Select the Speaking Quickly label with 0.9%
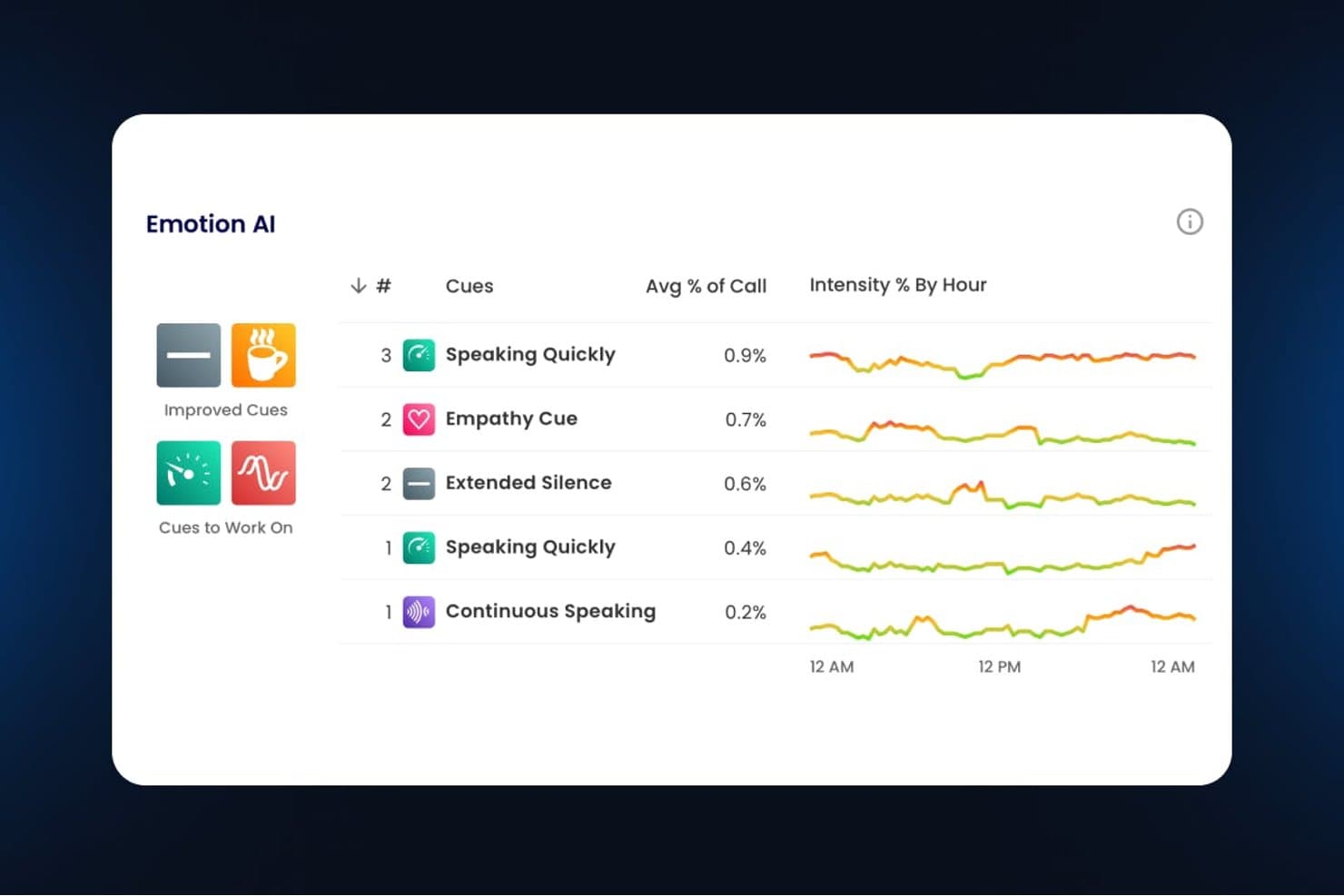The image size is (1344, 896). click(x=530, y=355)
